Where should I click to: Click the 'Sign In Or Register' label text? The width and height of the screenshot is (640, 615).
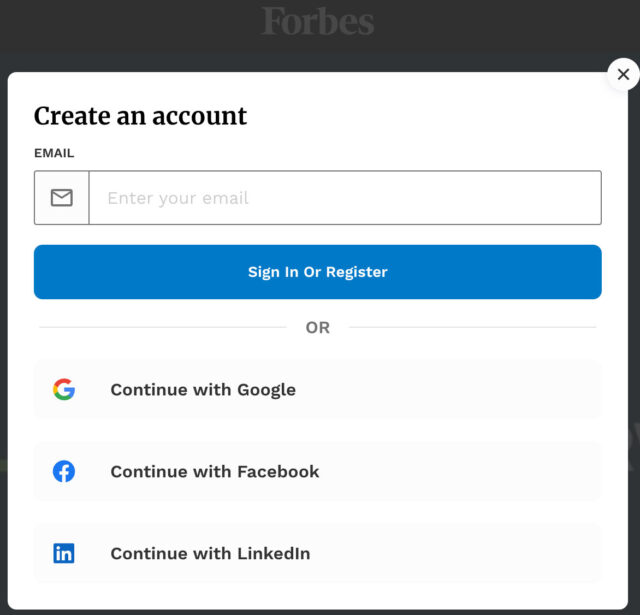318,272
